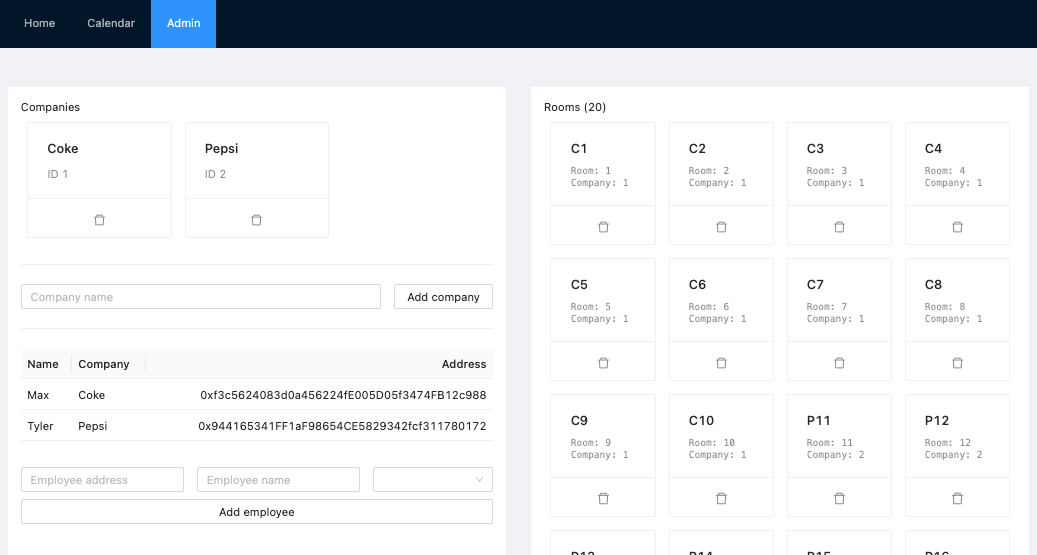Delete the Coke company via trash icon
This screenshot has width=1037, height=555.
[99, 220]
